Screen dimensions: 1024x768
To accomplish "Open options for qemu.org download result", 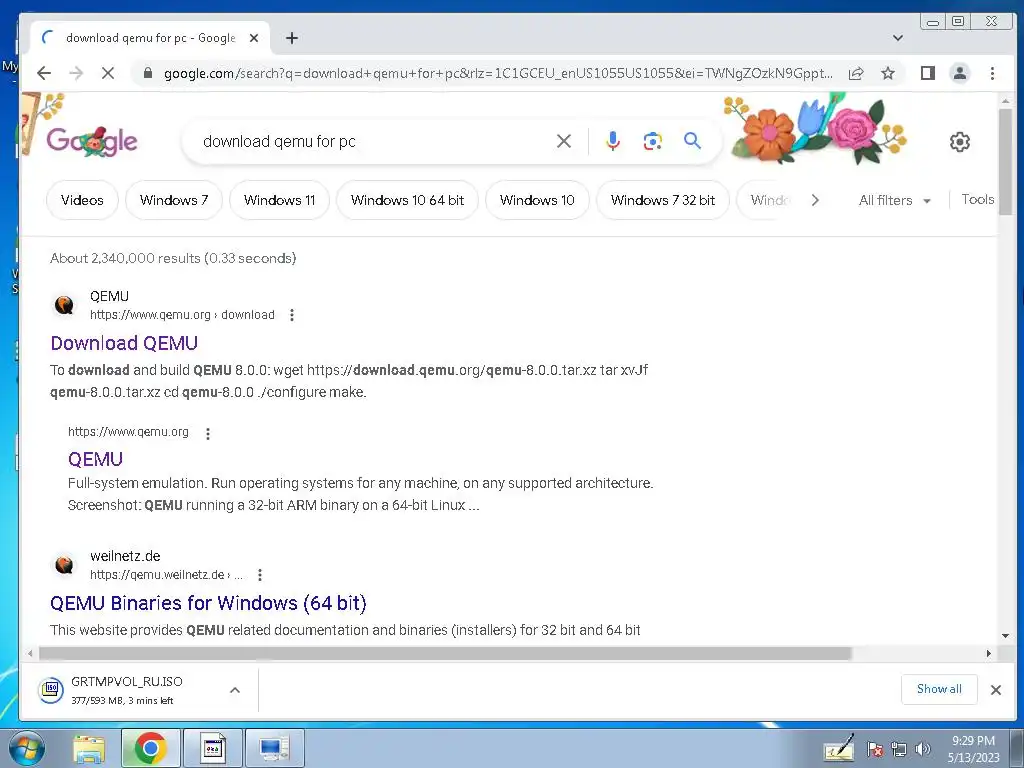I will (x=292, y=315).
